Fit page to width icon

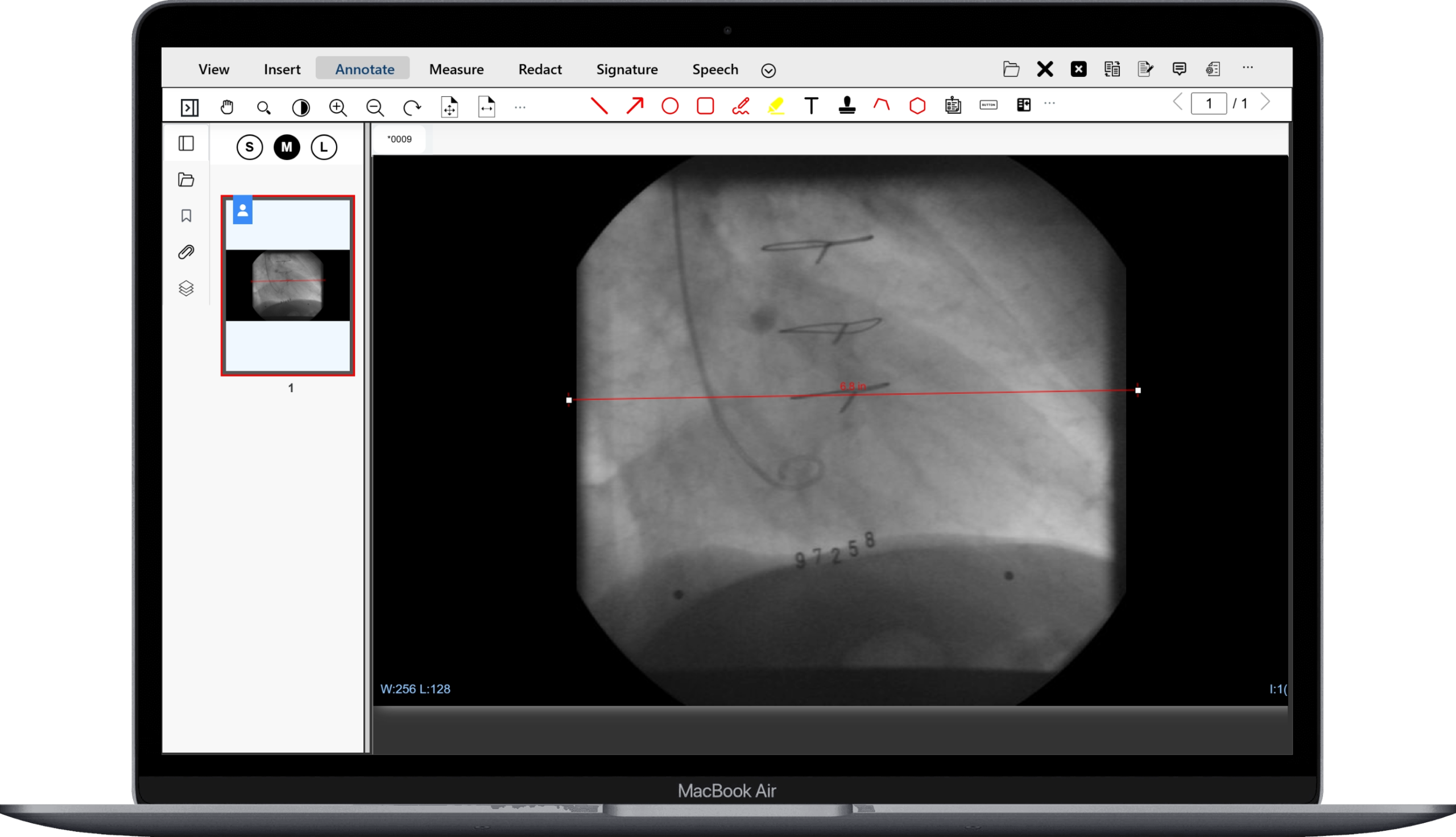tap(487, 108)
